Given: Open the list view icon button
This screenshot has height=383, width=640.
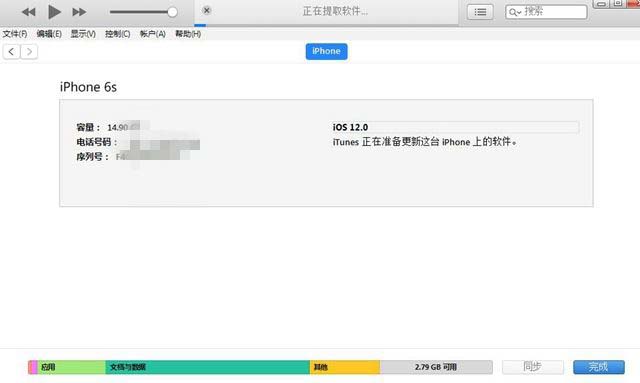Looking at the screenshot, I should point(480,12).
